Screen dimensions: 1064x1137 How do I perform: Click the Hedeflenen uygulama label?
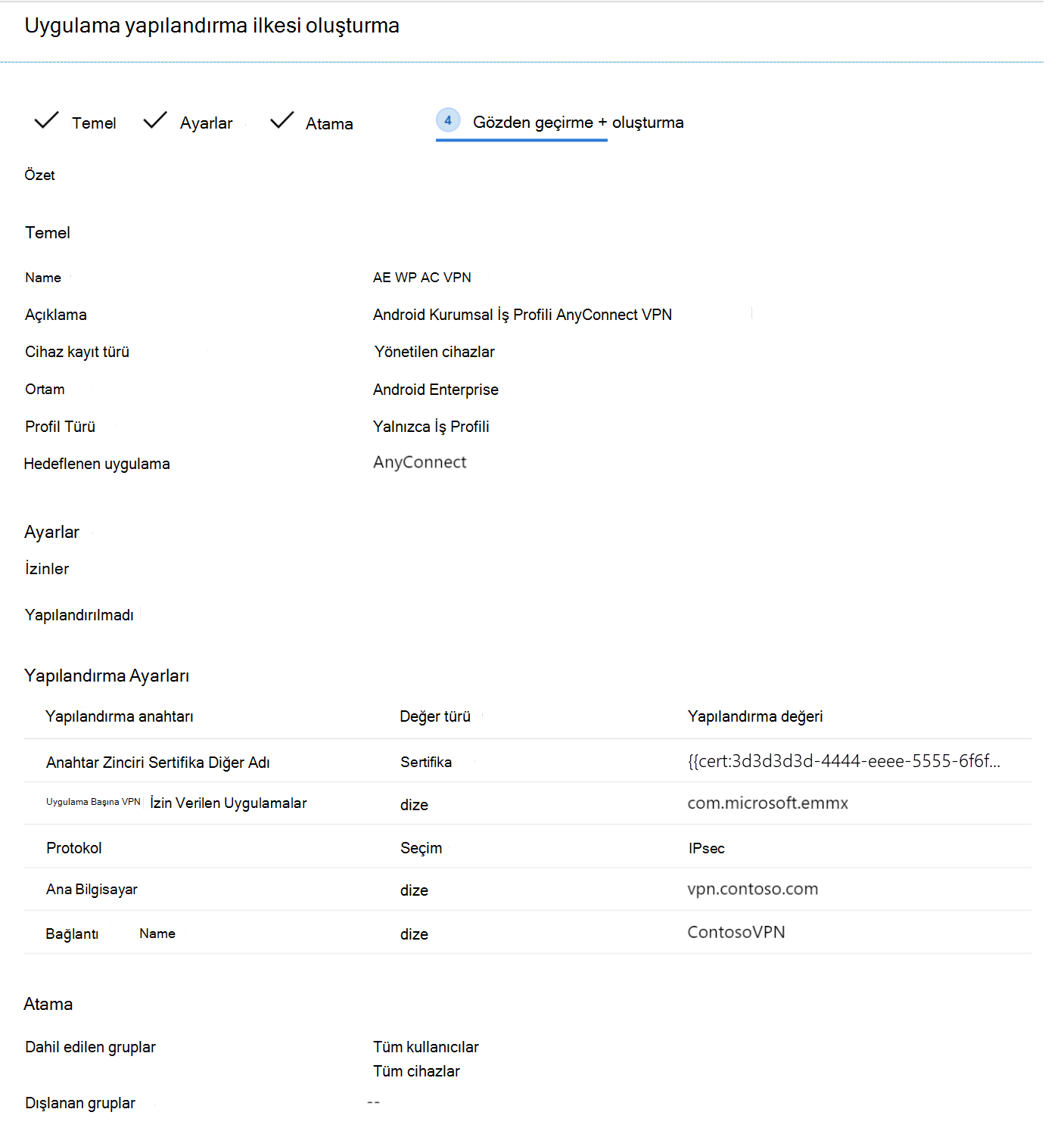point(97,464)
